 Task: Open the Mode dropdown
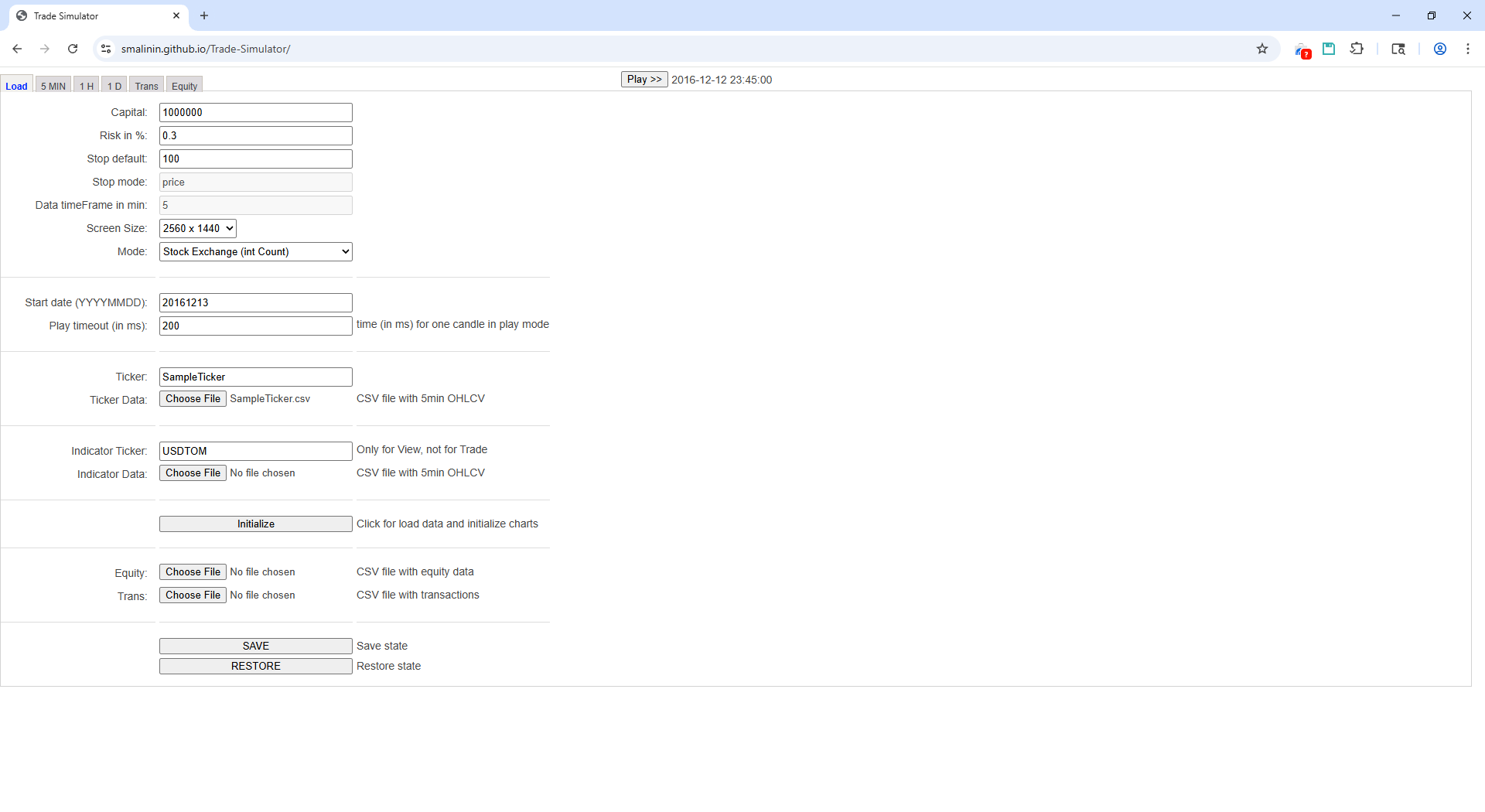coord(256,251)
